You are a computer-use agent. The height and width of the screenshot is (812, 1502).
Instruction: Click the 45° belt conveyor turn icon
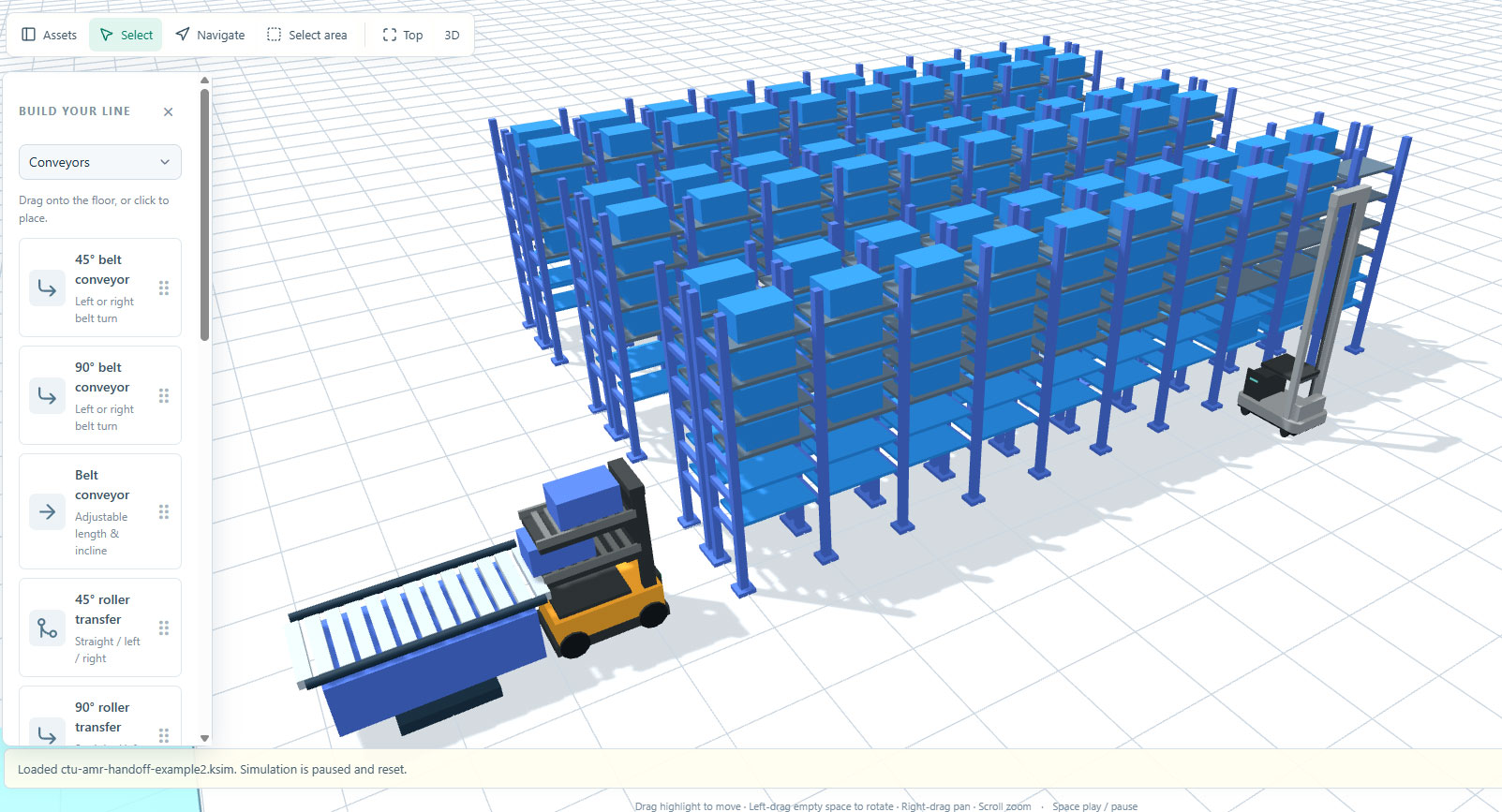tap(47, 288)
